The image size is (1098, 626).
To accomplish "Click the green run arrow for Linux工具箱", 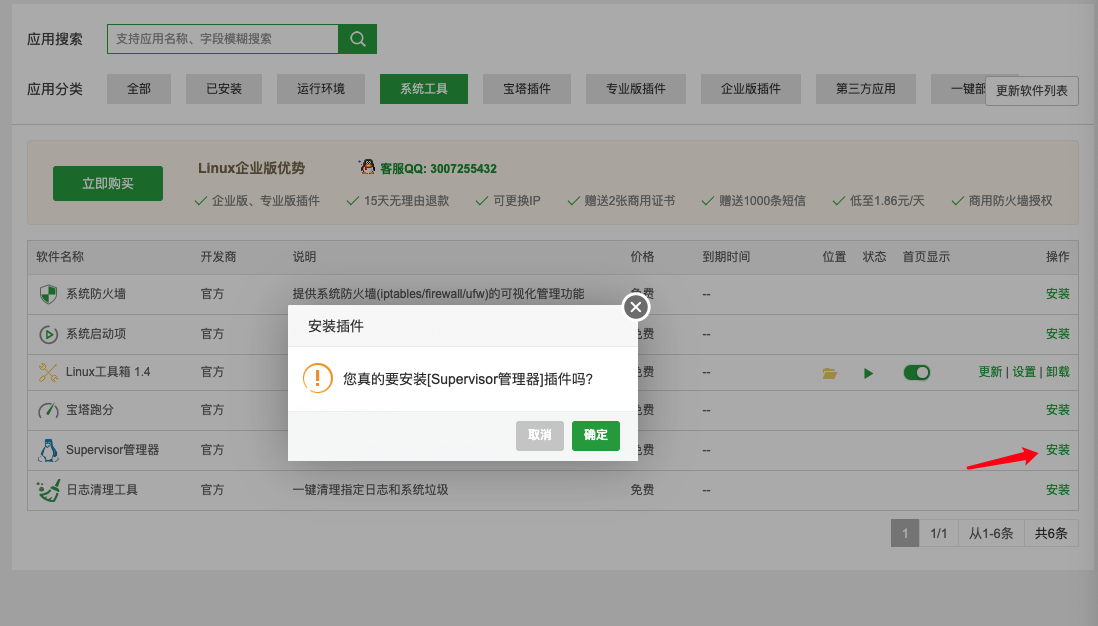I will click(868, 372).
